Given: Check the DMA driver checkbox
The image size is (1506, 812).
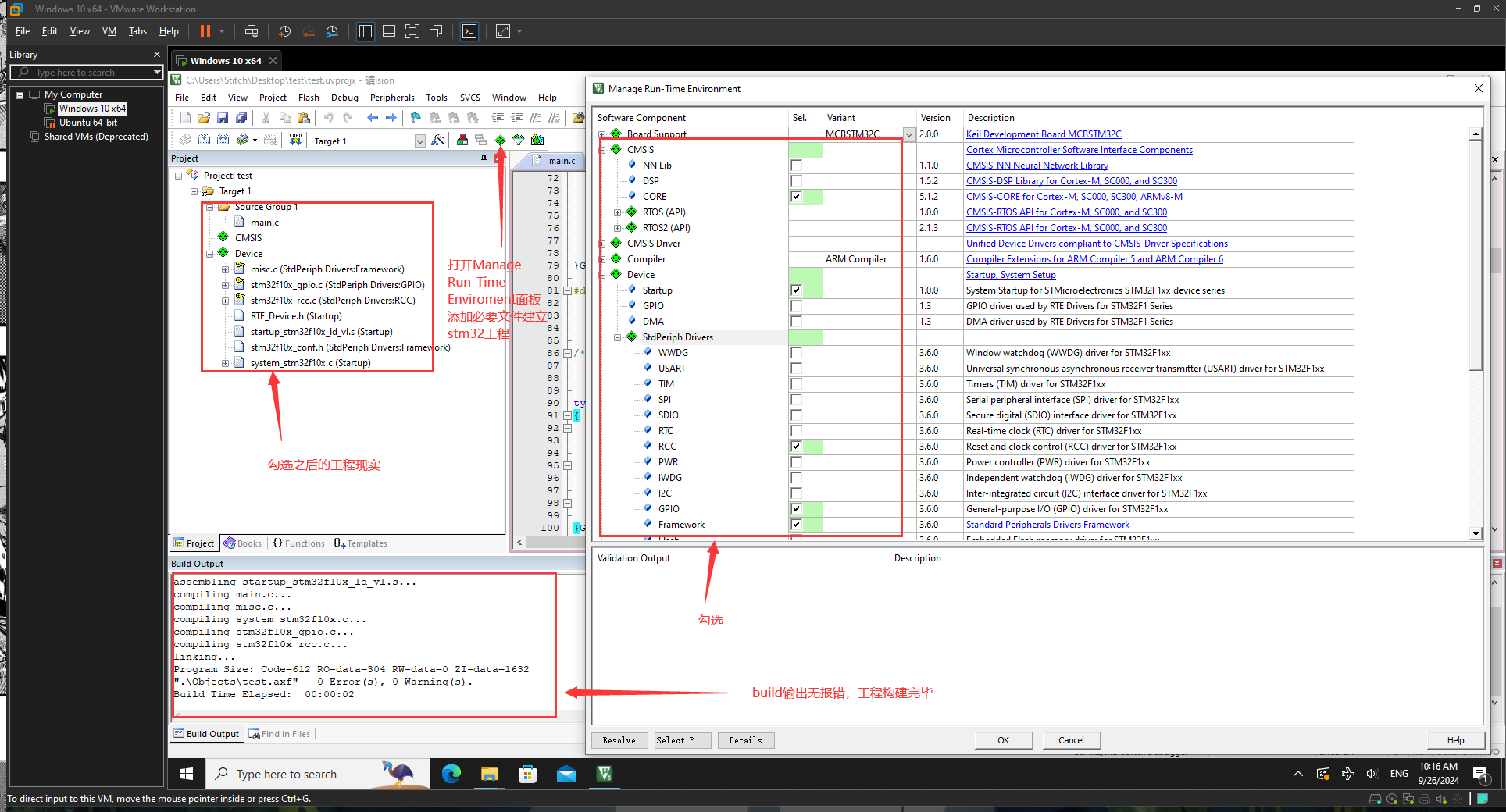Looking at the screenshot, I should pos(796,322).
